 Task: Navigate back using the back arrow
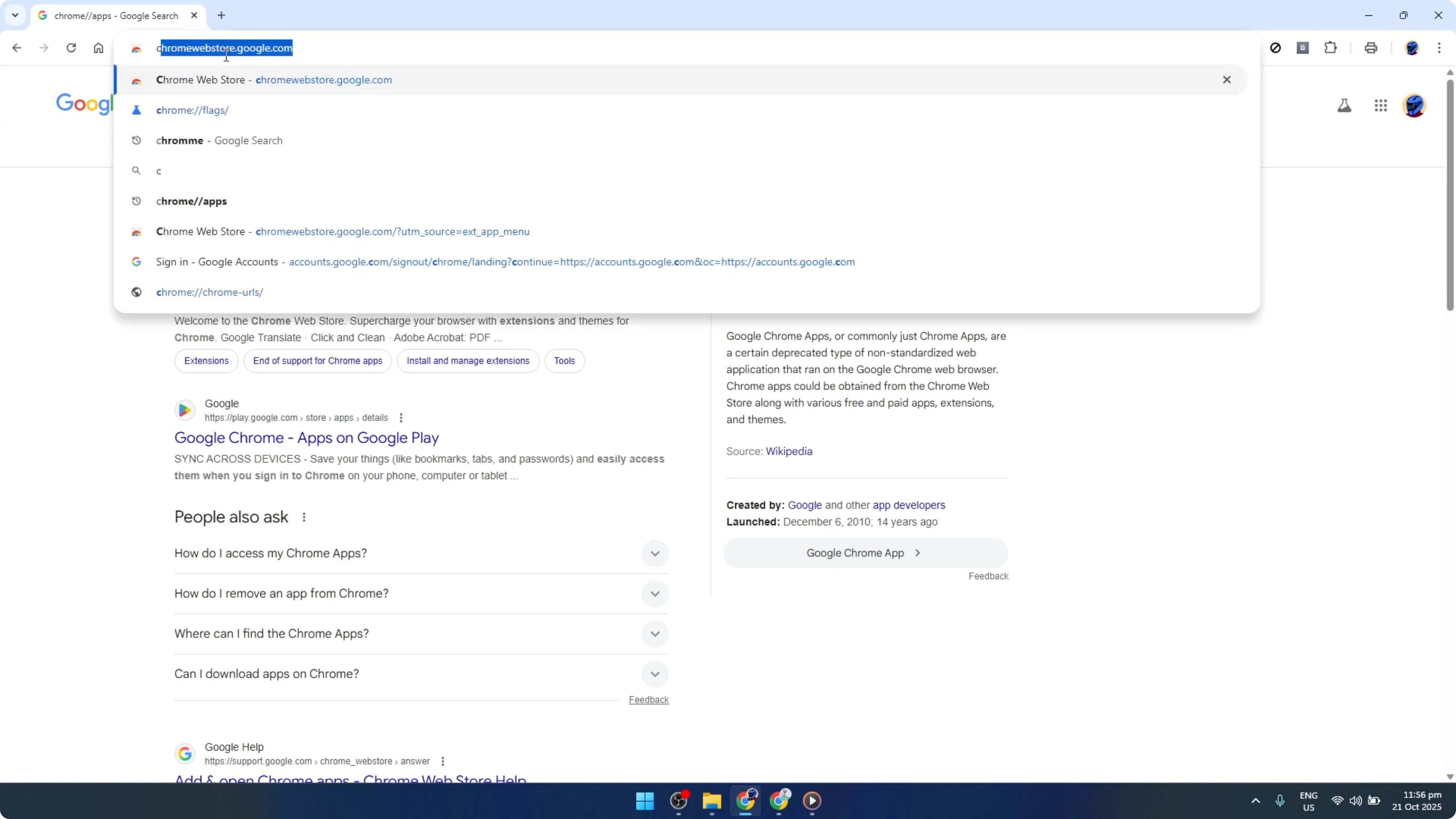point(16,48)
